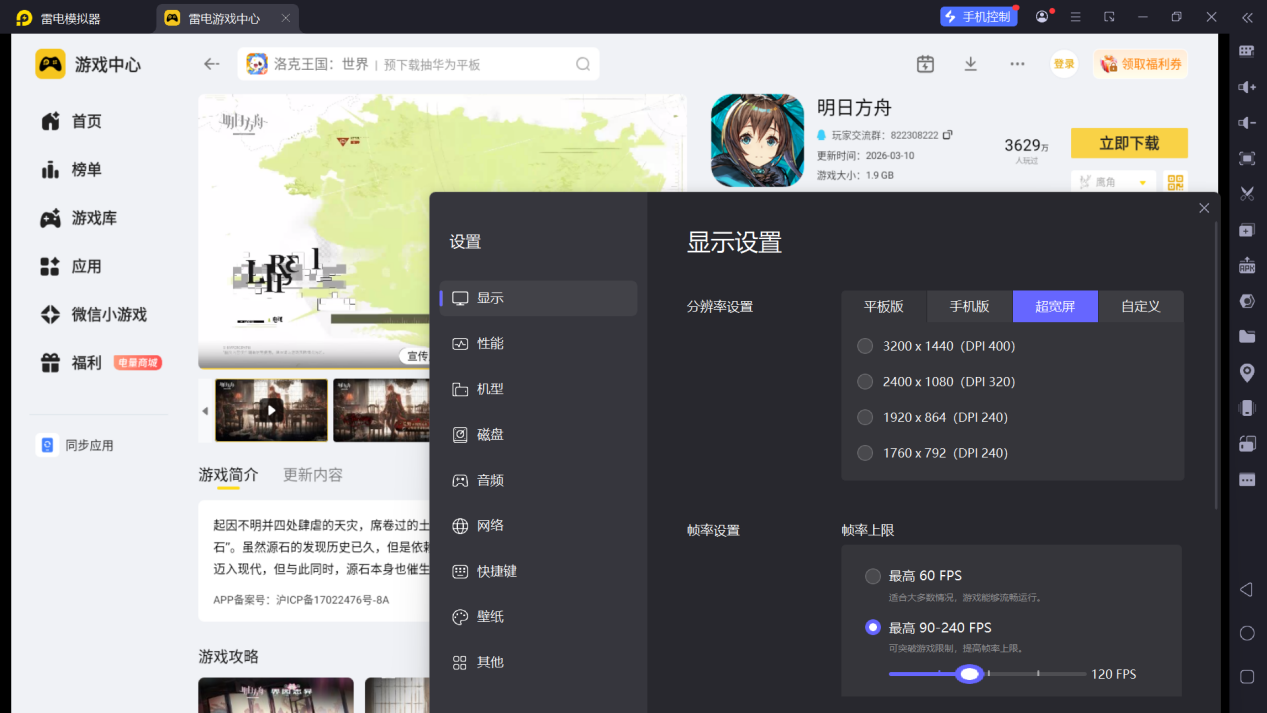
Task: Switch to the 手机版 resolution tab
Action: coord(969,306)
